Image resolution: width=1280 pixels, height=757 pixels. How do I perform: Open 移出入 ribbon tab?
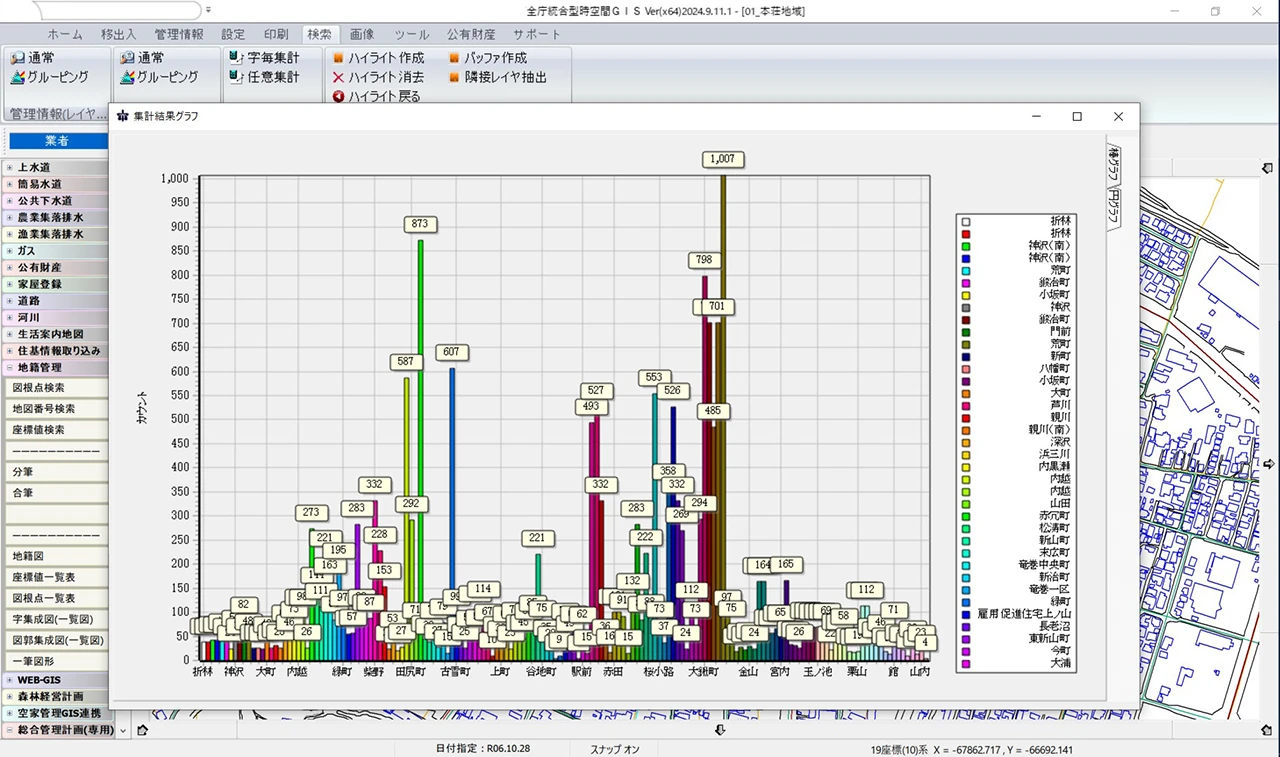[x=119, y=34]
